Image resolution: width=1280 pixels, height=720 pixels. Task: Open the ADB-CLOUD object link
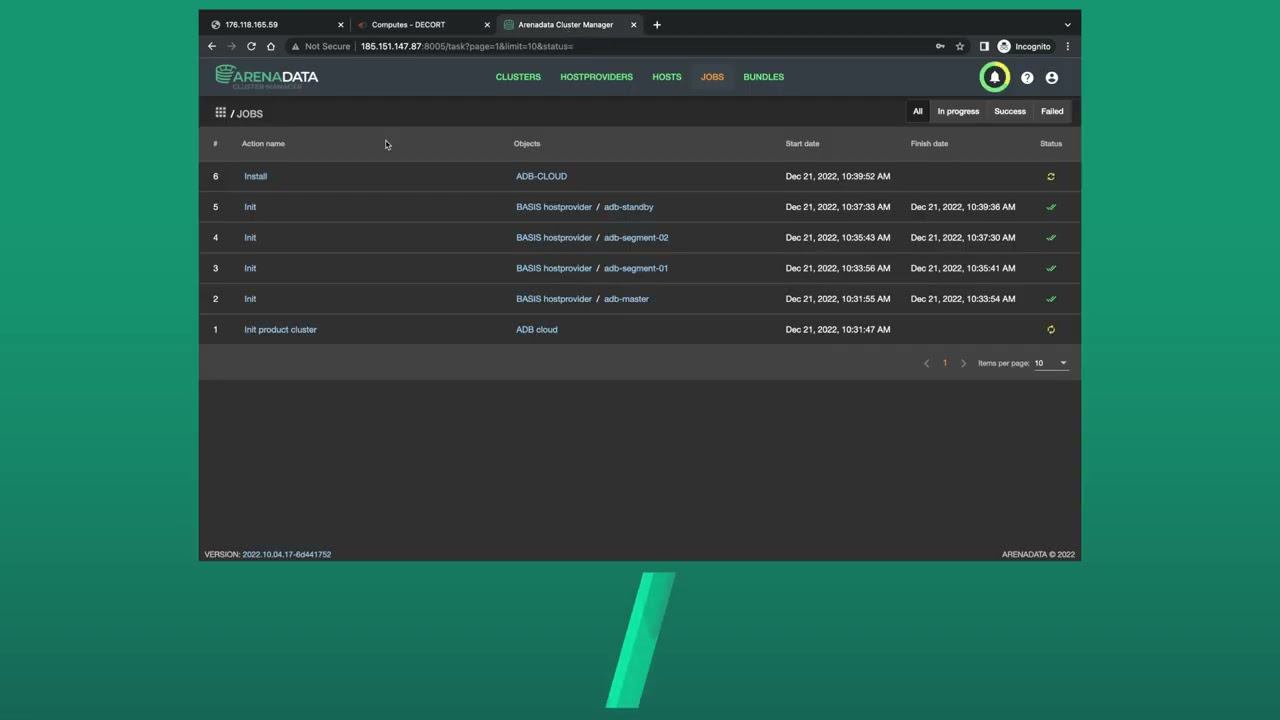pyautogui.click(x=541, y=176)
